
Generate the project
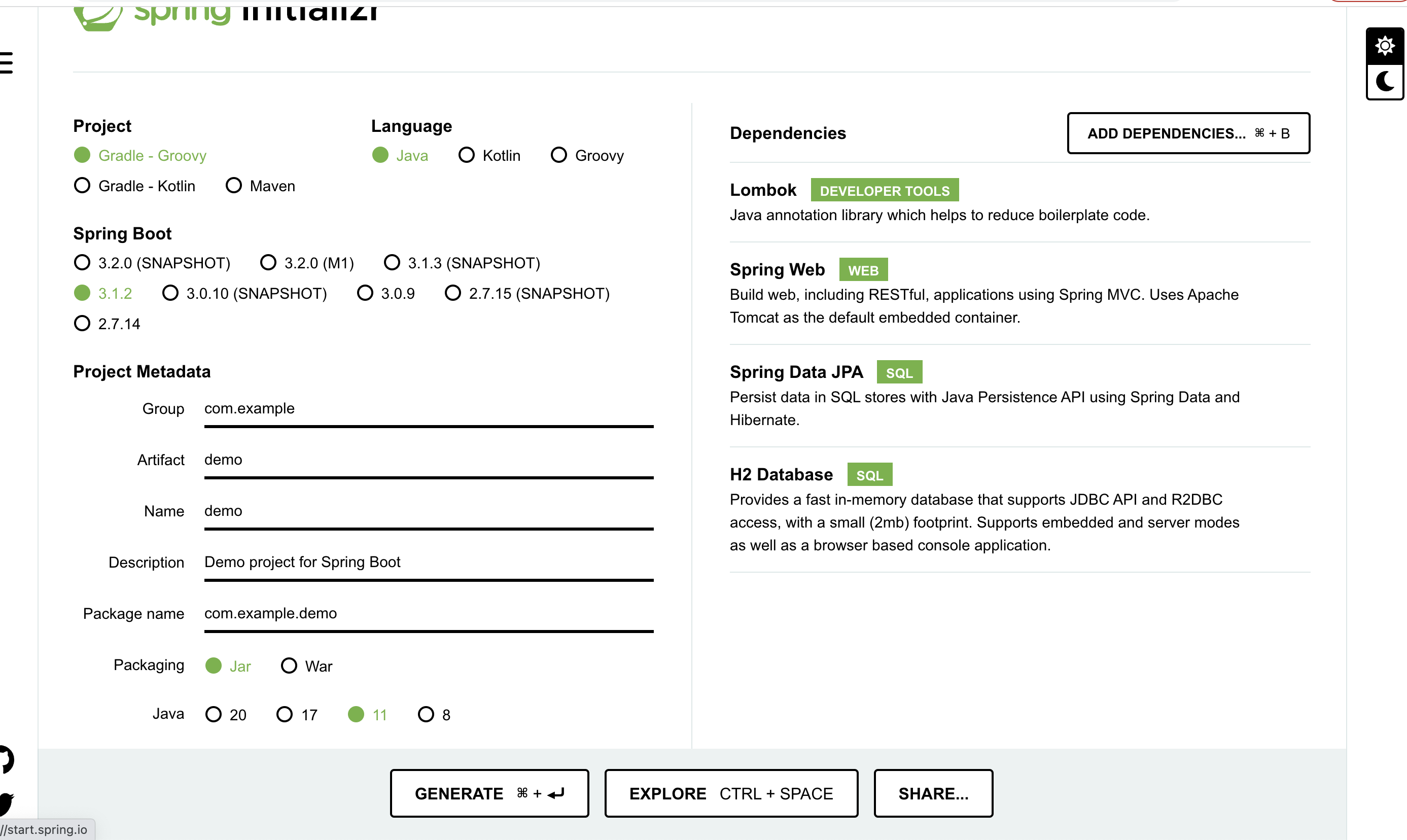point(489,793)
